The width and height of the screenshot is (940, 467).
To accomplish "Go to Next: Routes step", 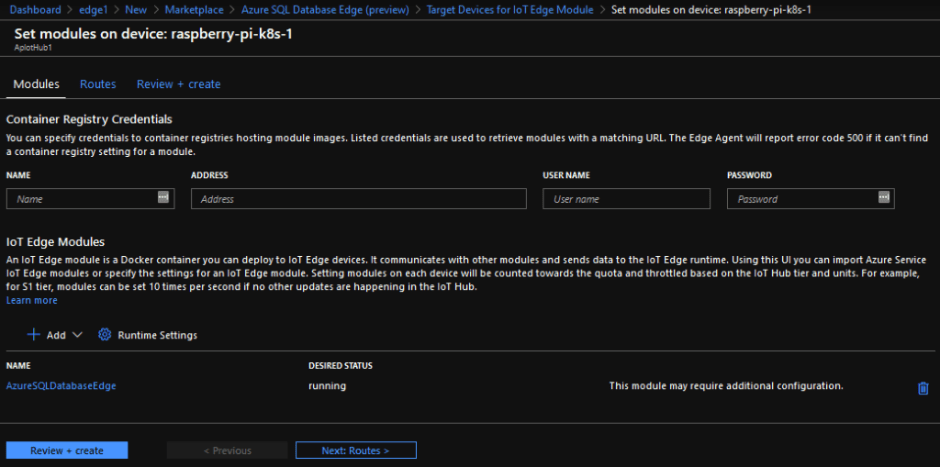I will tap(355, 451).
